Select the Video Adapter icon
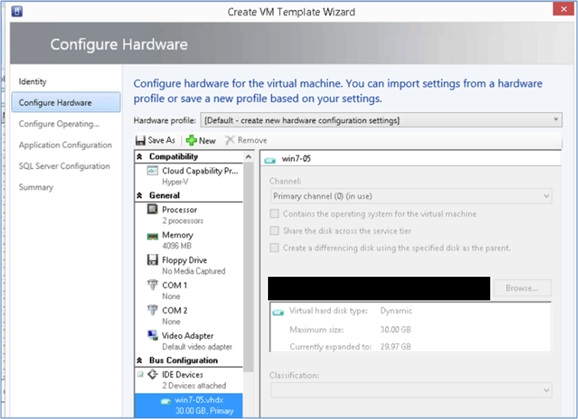Screen dimensions: 578x419 [x=152, y=335]
